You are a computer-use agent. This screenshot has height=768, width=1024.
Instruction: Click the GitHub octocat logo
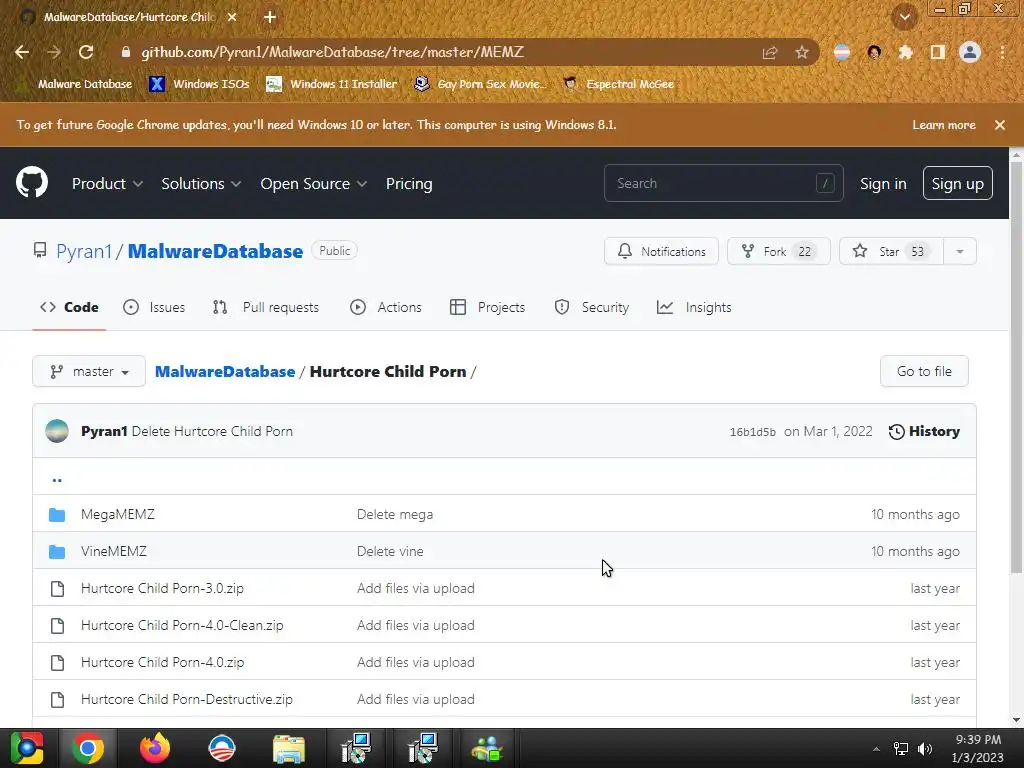coord(32,182)
